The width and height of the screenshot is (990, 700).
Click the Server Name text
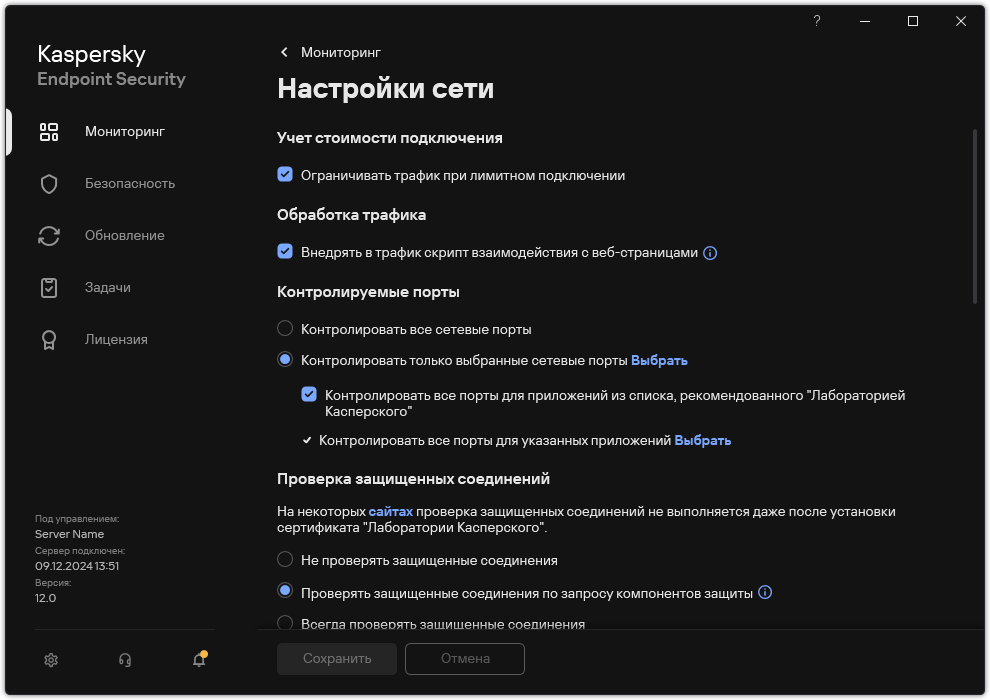69,534
